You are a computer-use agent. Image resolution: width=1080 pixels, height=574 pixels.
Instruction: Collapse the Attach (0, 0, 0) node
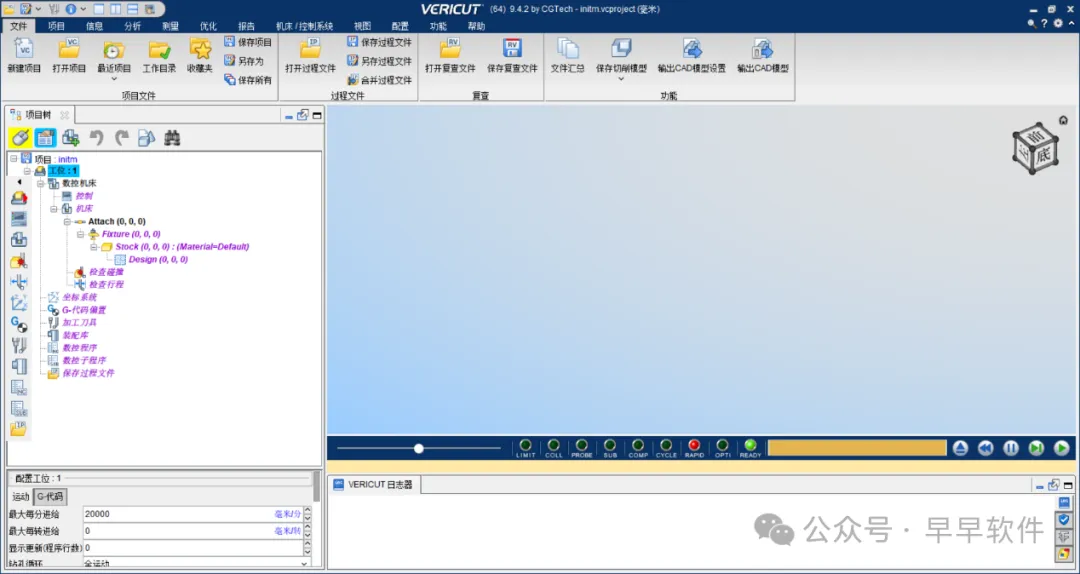[67, 221]
